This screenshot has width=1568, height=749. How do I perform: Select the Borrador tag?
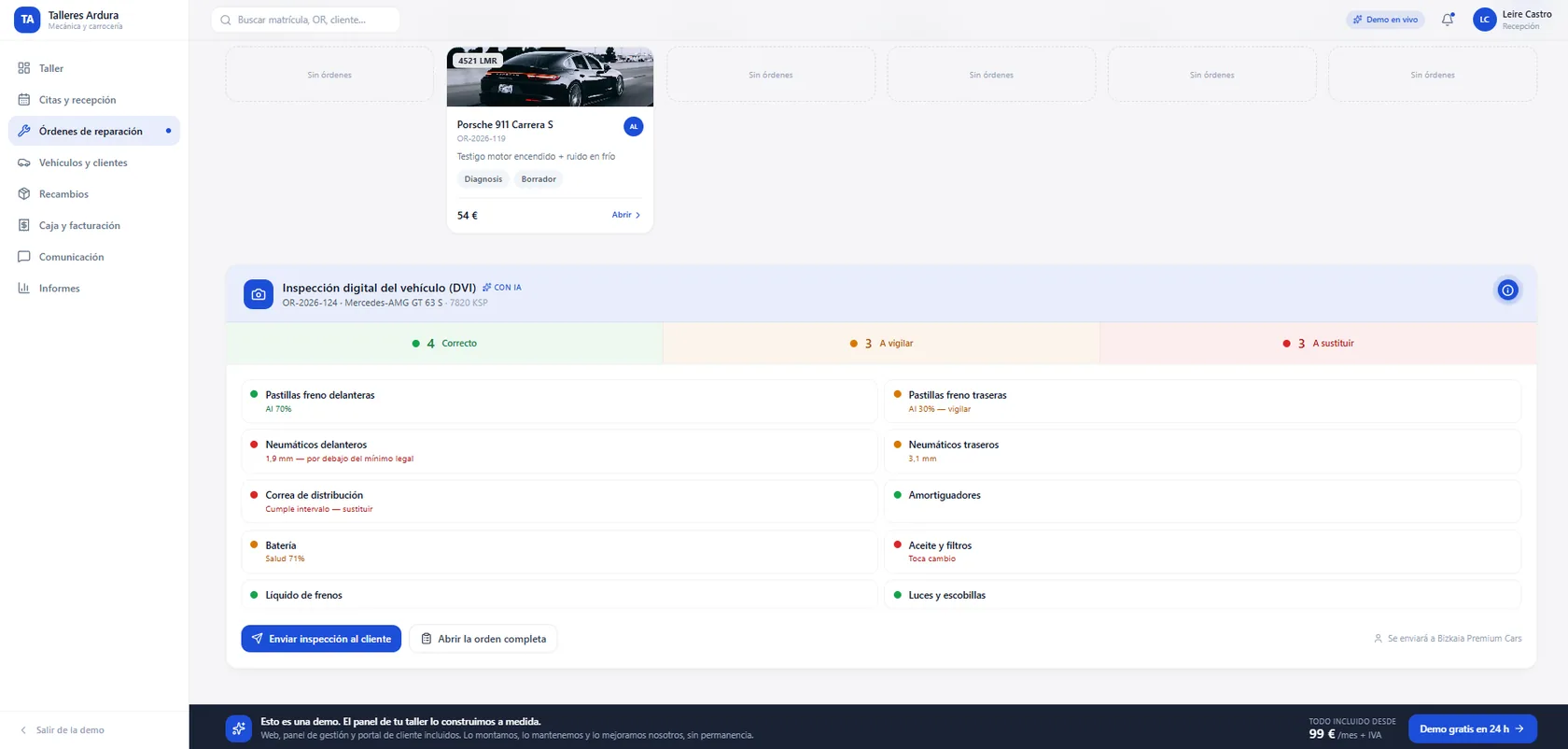coord(539,179)
